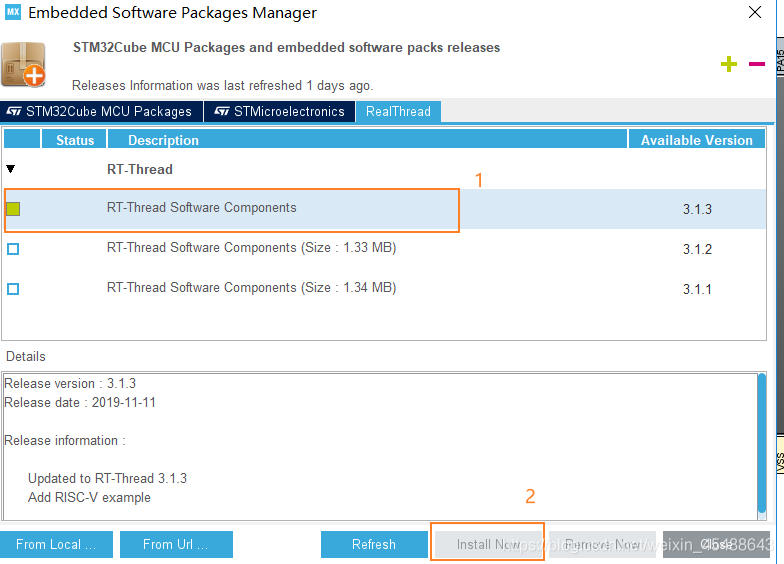The height and width of the screenshot is (564, 784).
Task: Close the Embedded Software Packages Manager window
Action: [755, 12]
